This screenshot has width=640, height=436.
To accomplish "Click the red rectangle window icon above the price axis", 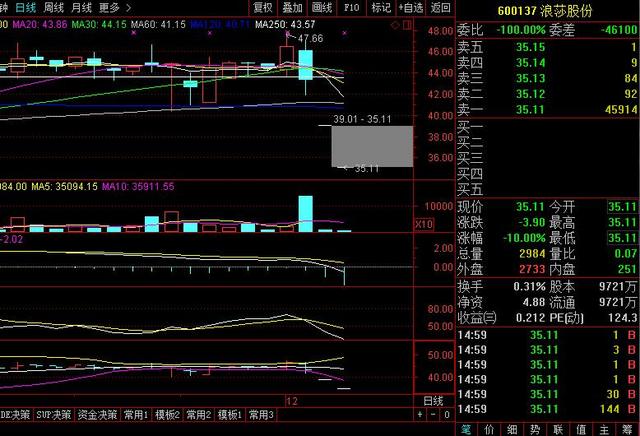I will pyautogui.click(x=407, y=25).
